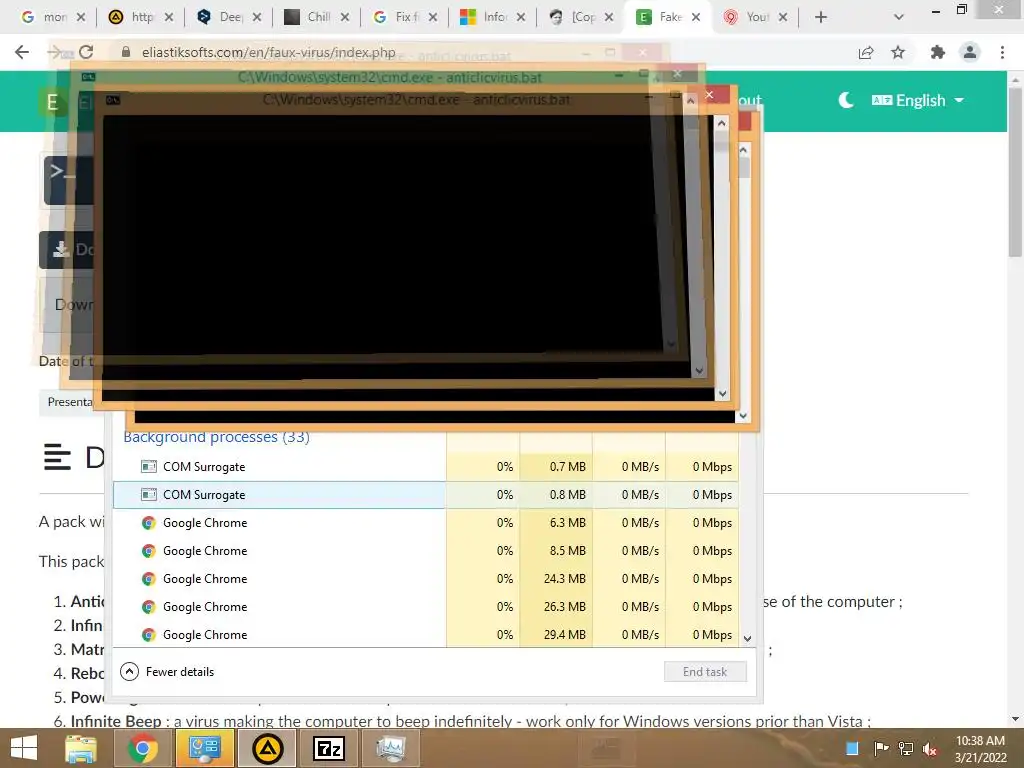Viewport: 1024px width, 768px height.
Task: Click the muted volume tray icon
Action: (x=930, y=748)
